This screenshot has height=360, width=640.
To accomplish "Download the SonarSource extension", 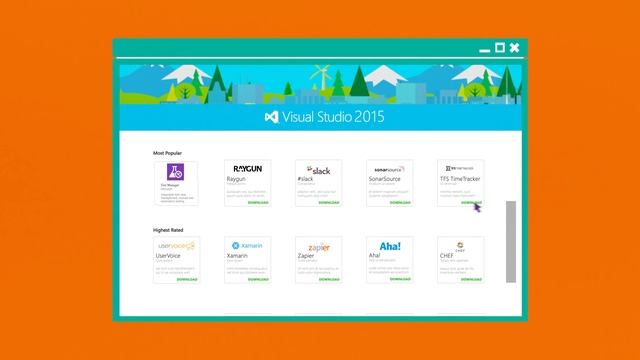I will point(400,202).
